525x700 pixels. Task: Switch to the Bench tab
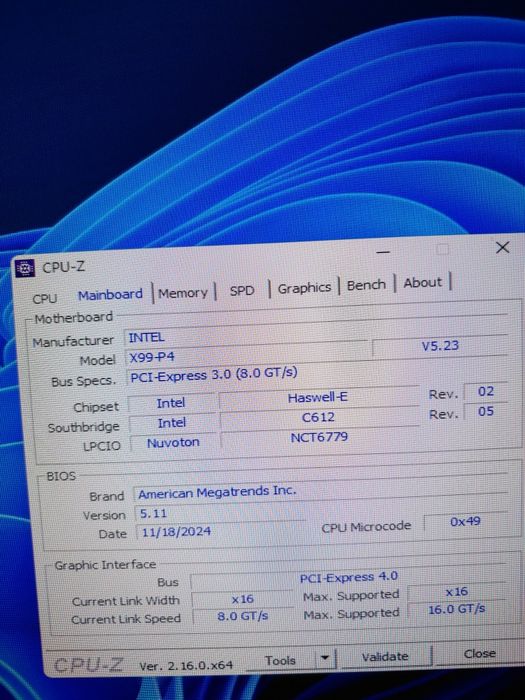366,285
